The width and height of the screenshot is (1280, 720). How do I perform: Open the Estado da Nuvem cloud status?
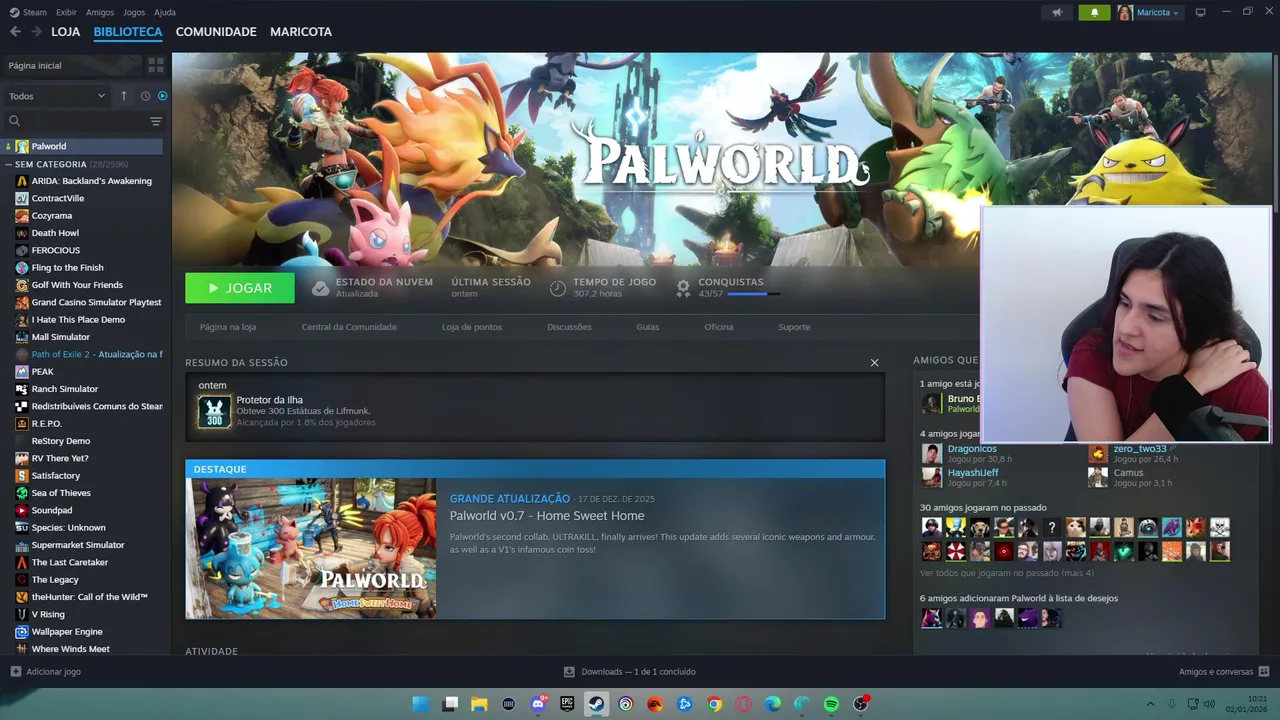pyautogui.click(x=372, y=288)
